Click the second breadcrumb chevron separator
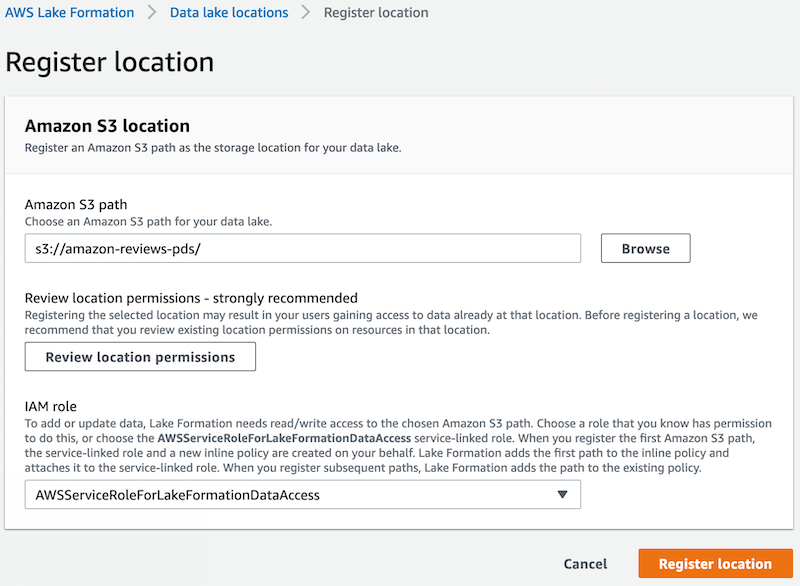The image size is (800, 586). pyautogui.click(x=306, y=13)
